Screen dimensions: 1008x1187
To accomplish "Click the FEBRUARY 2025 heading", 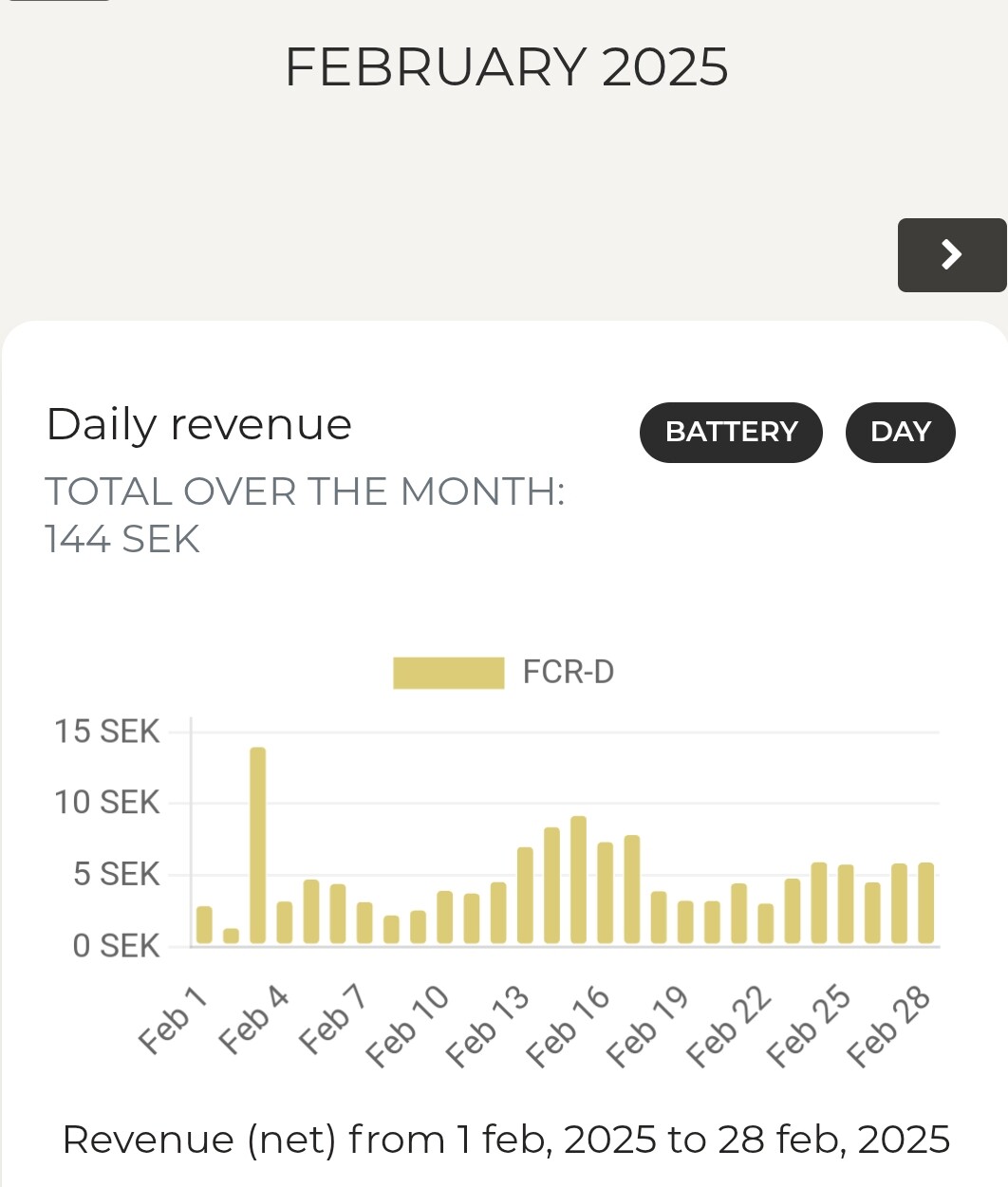I will click(506, 67).
